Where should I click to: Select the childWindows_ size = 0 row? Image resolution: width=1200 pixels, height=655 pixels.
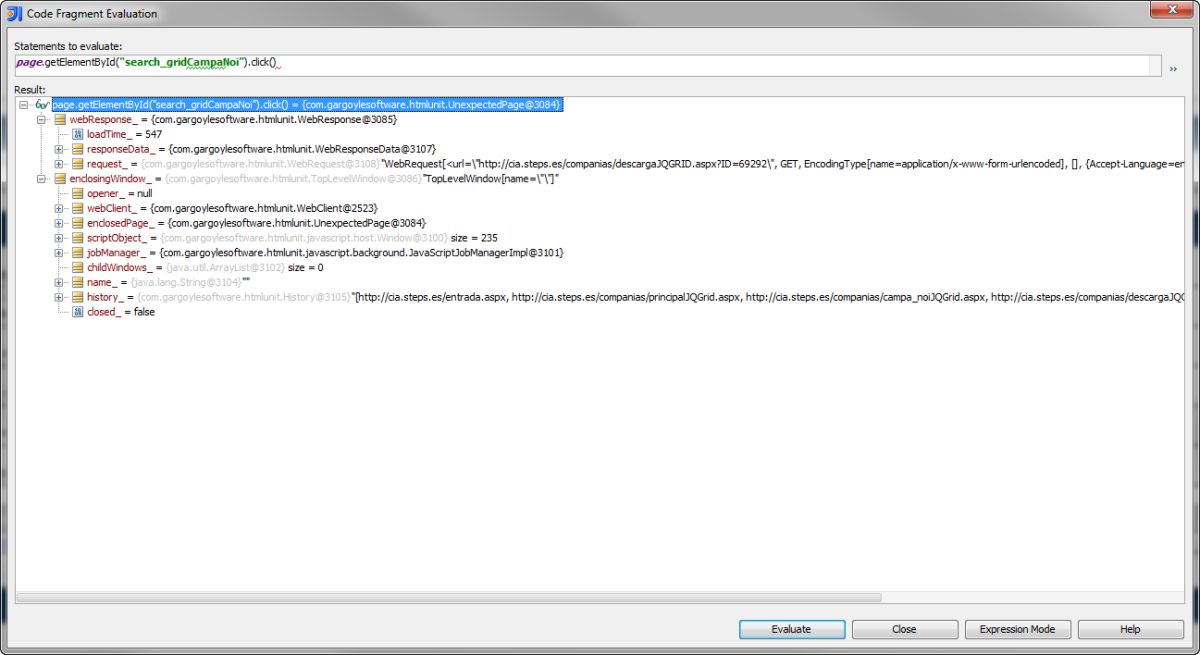click(205, 268)
